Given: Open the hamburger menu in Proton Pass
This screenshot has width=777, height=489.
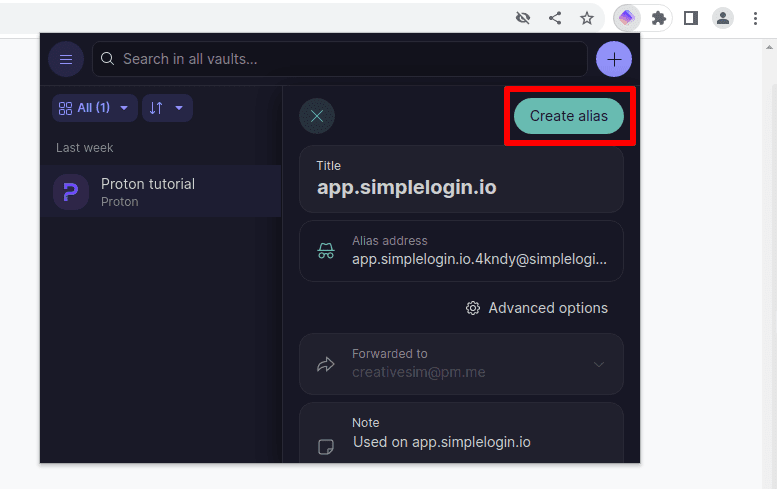Looking at the screenshot, I should coord(66,59).
